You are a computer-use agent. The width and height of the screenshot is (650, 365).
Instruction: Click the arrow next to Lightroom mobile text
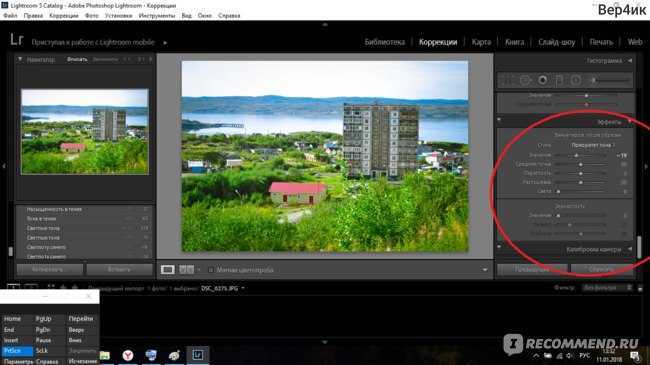click(165, 42)
